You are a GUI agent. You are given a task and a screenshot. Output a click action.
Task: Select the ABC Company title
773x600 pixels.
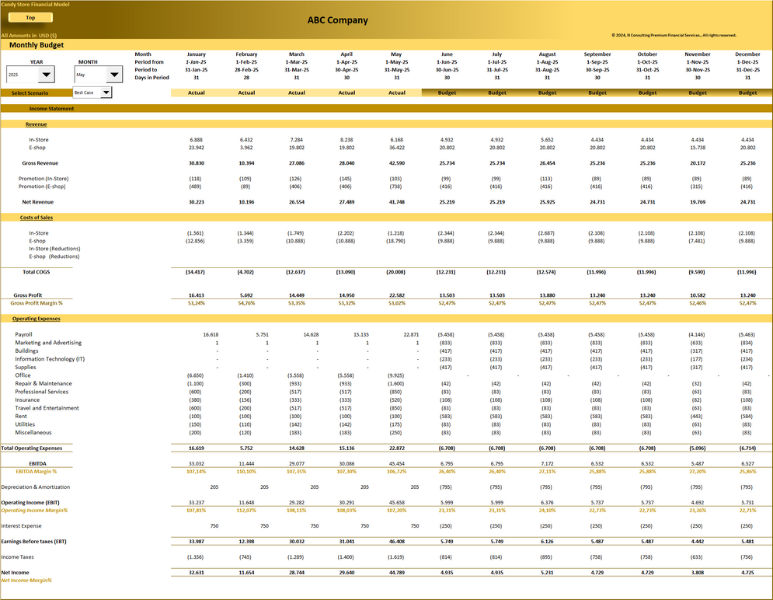pos(338,20)
